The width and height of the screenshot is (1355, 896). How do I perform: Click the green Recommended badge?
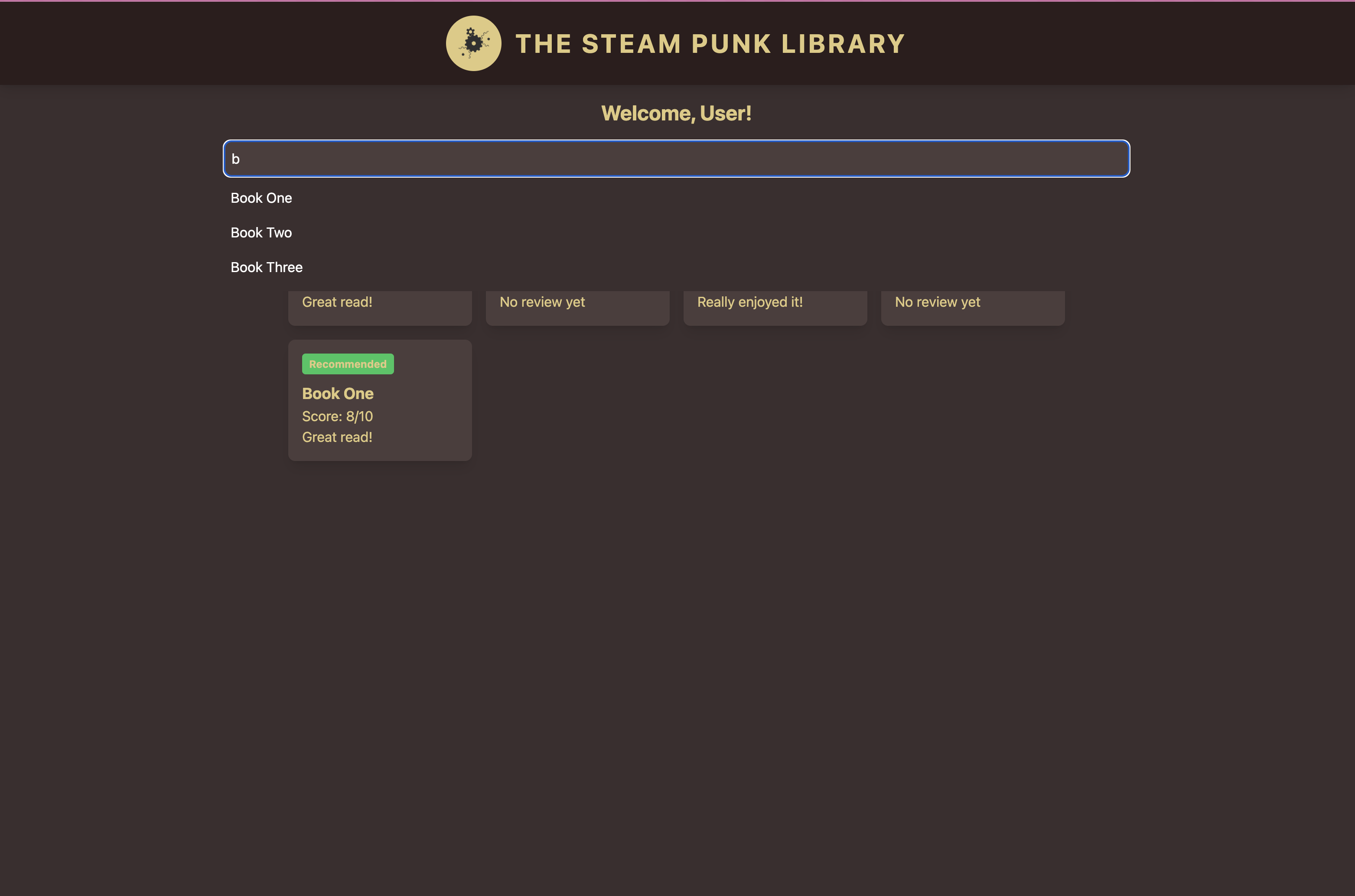[348, 364]
